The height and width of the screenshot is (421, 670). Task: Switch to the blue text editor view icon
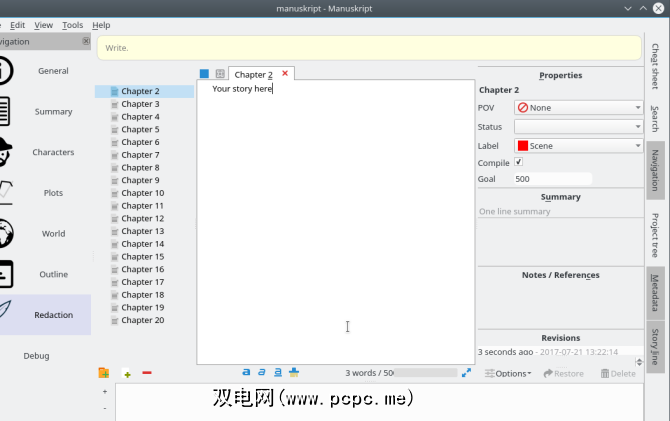pyautogui.click(x=204, y=74)
